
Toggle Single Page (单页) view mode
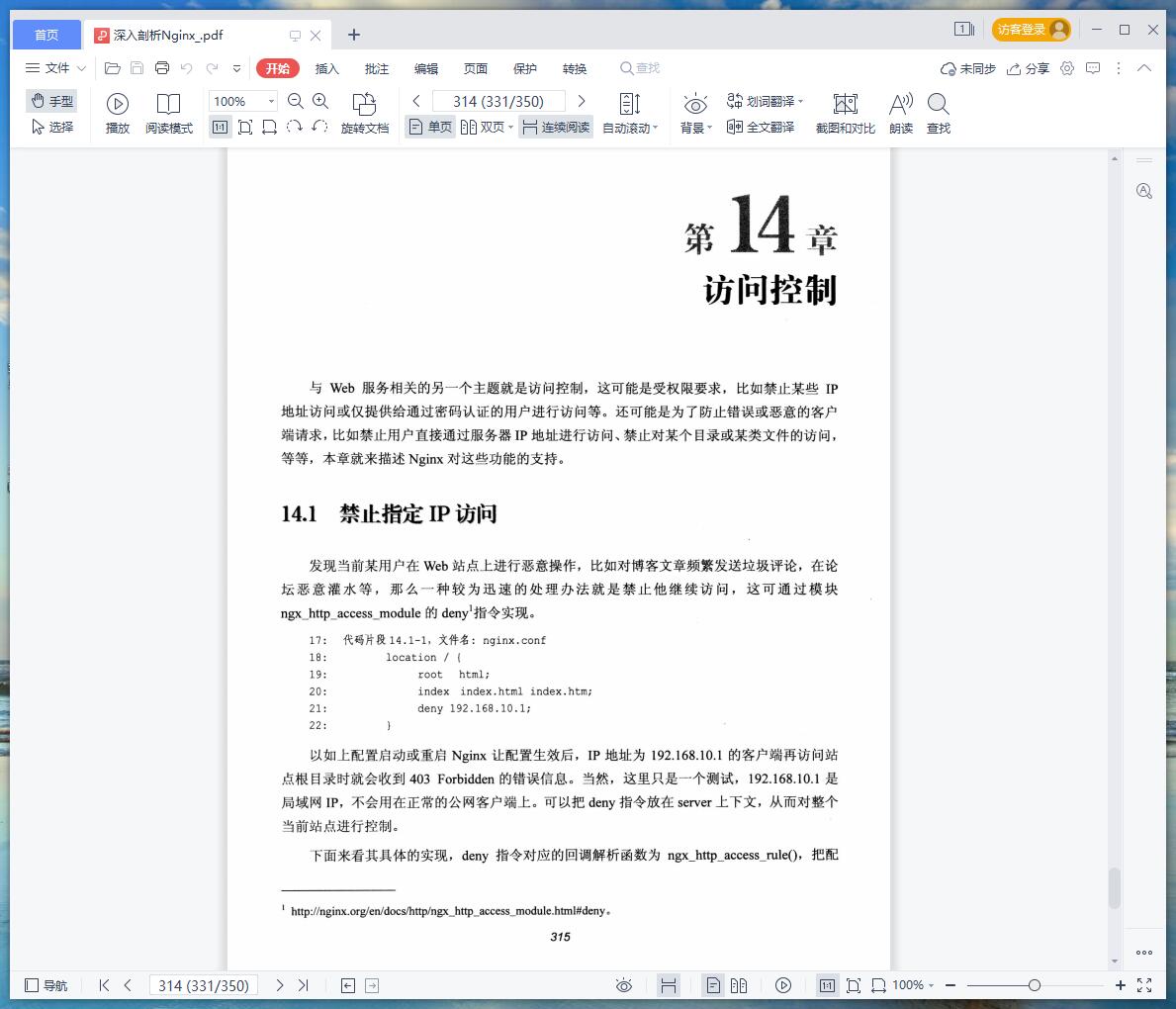[430, 128]
